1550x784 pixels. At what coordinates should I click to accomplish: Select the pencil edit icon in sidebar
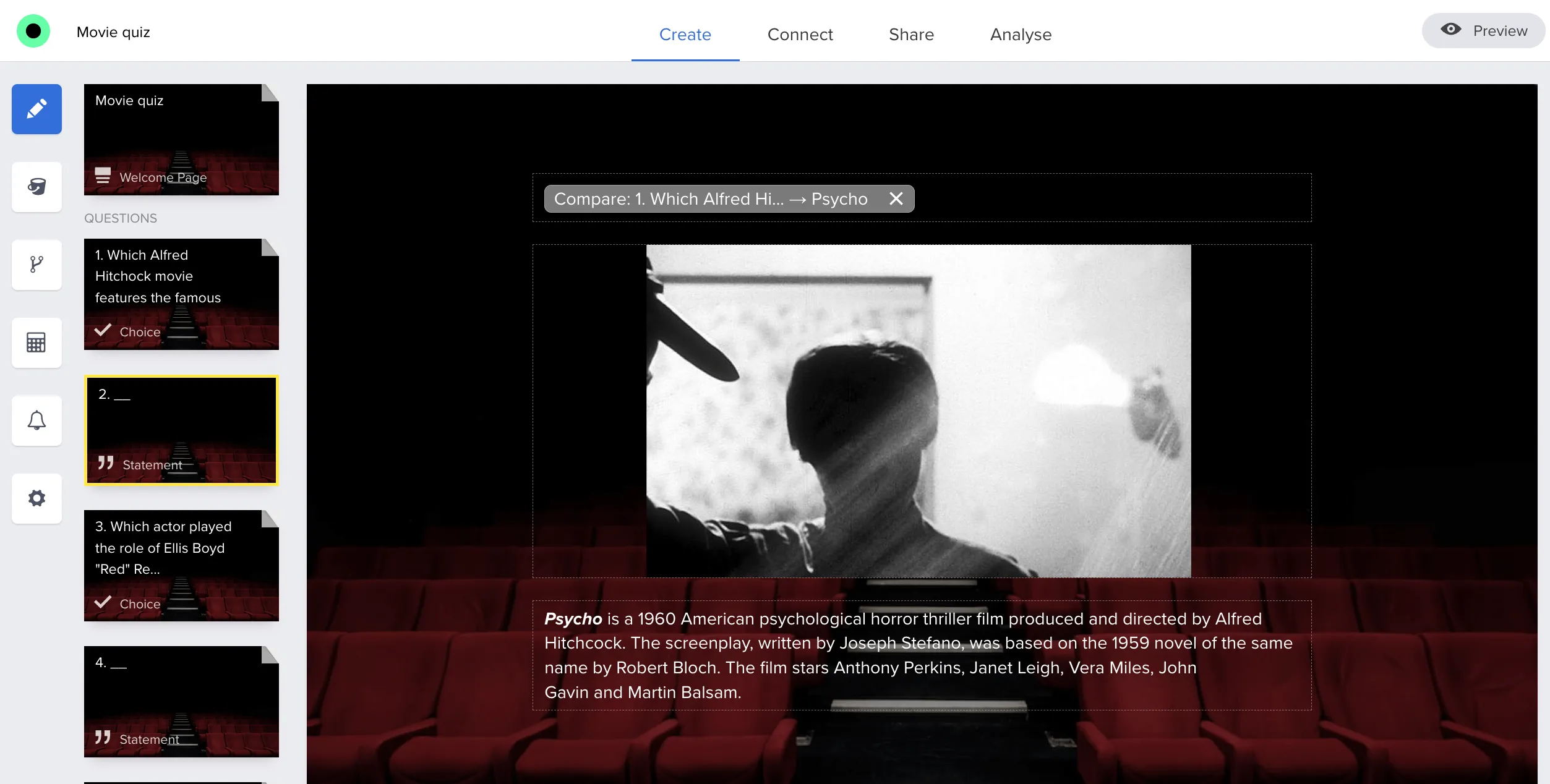click(36, 109)
